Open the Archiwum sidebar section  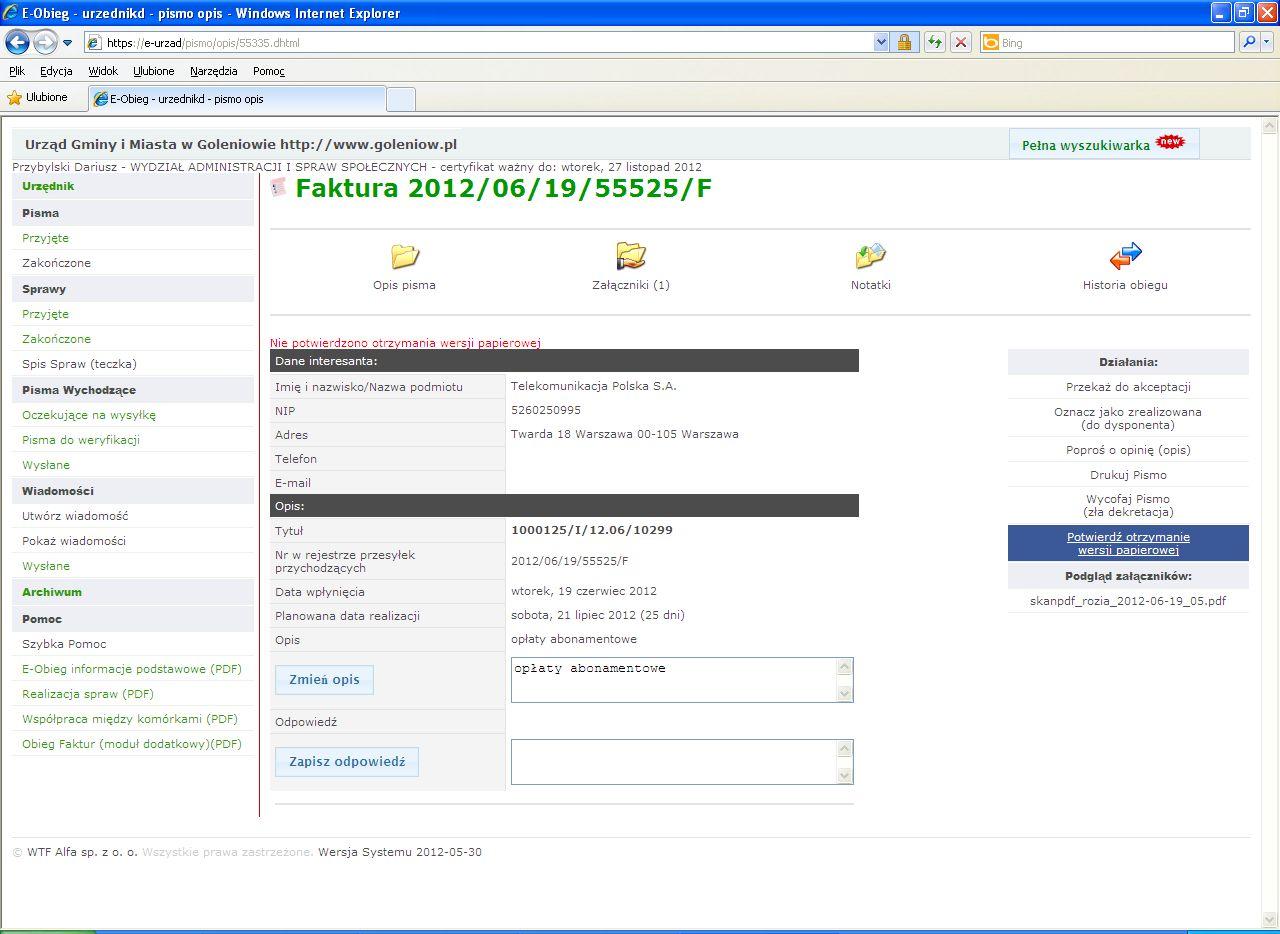coord(52,592)
